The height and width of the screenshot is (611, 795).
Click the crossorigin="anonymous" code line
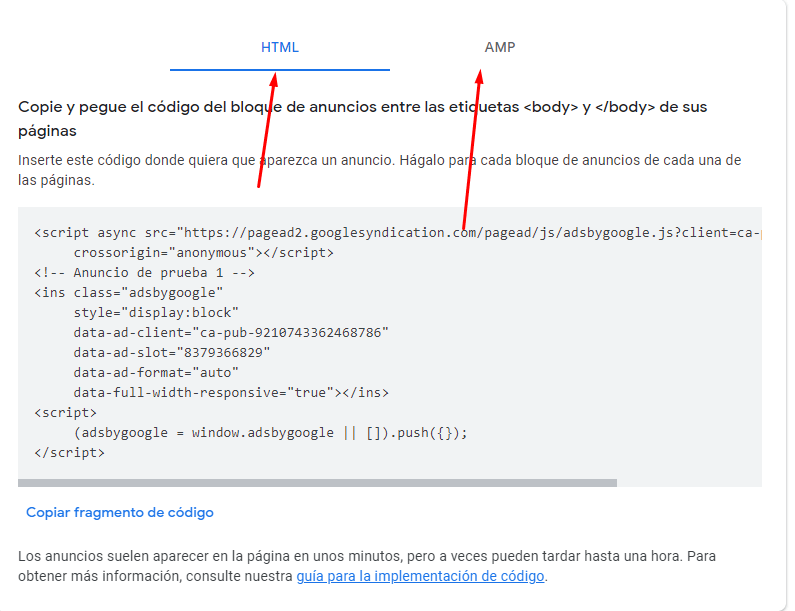click(204, 253)
